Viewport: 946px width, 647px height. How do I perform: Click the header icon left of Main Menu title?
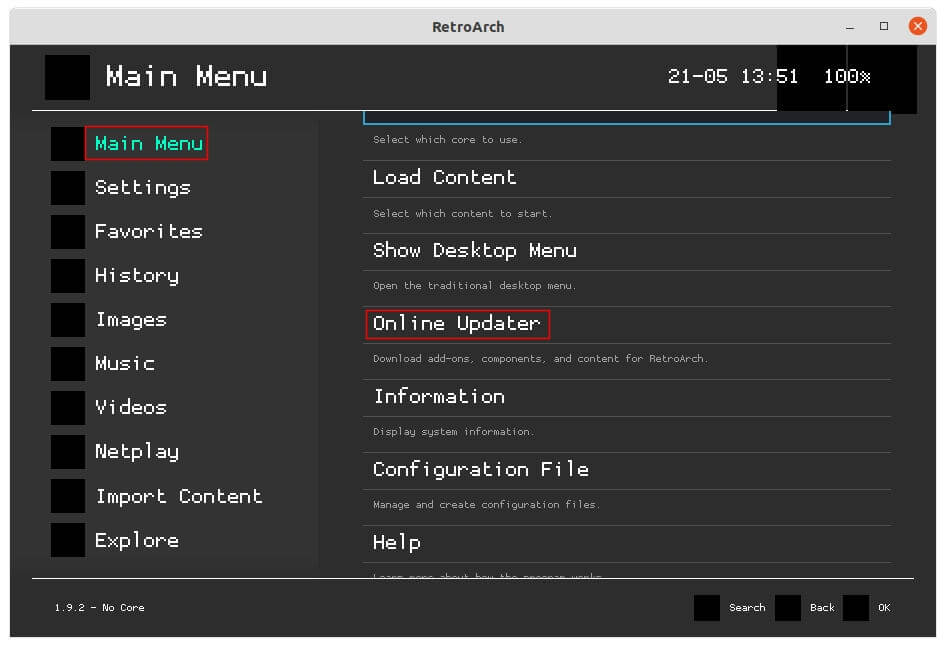[68, 77]
